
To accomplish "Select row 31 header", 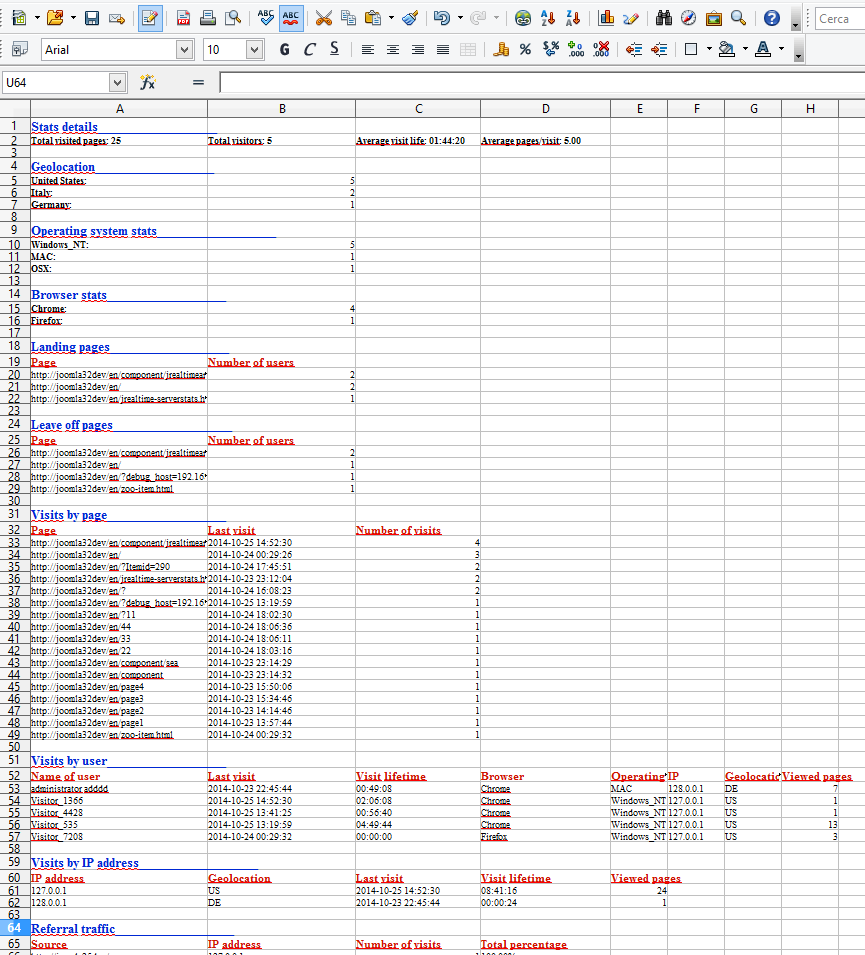I will 15,514.
